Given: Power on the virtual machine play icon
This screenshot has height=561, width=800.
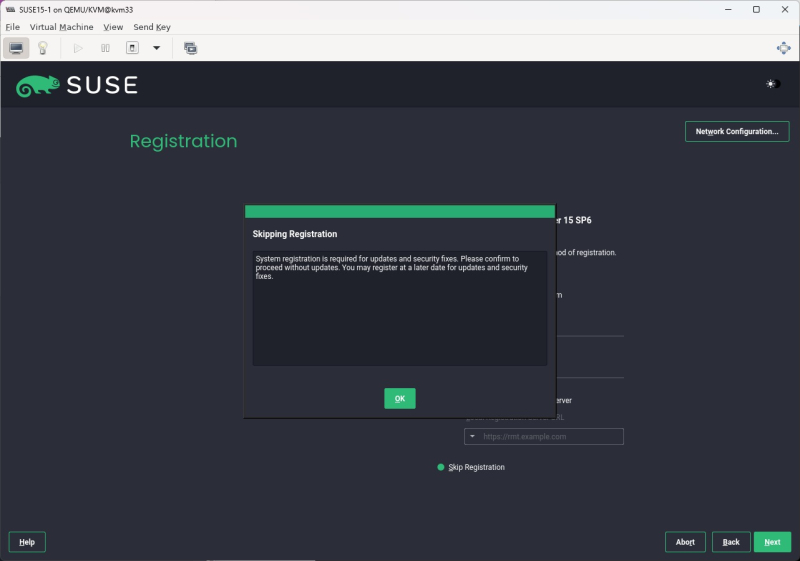Looking at the screenshot, I should pyautogui.click(x=78, y=48).
